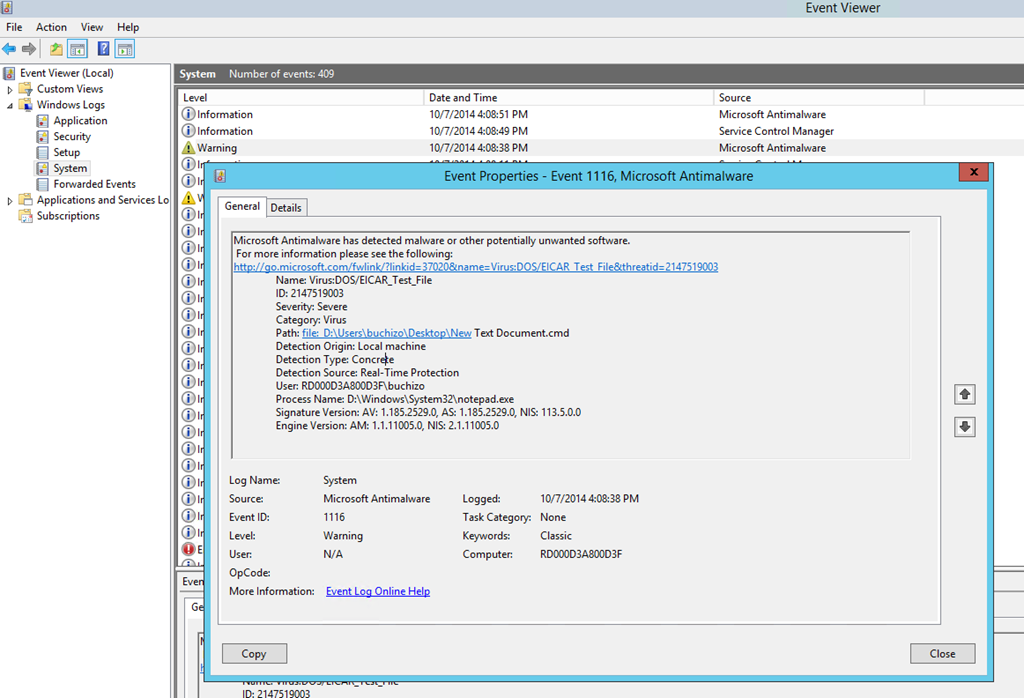1024x698 pixels.
Task: Select the Security log in the tree
Action: coord(72,137)
